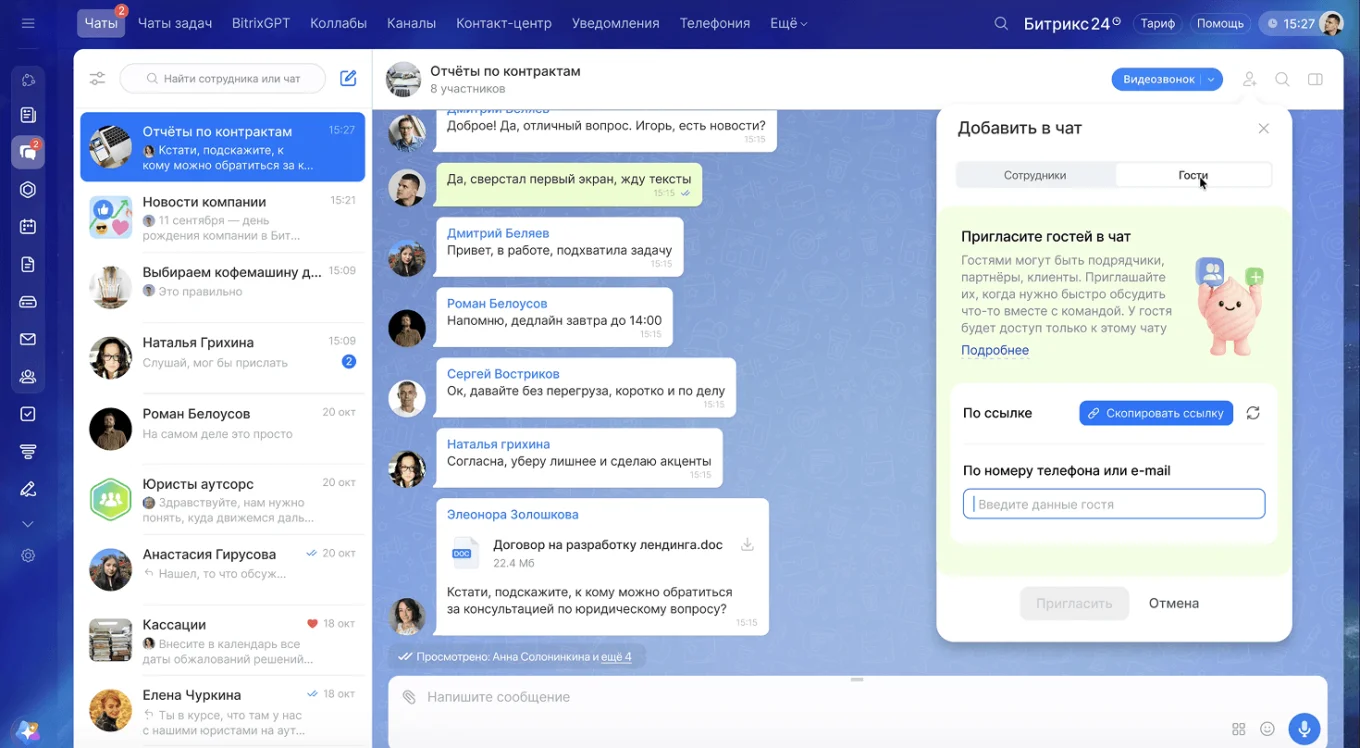This screenshot has width=1360, height=748.
Task: Open the user profile avatar top right
Action: 1330,24
